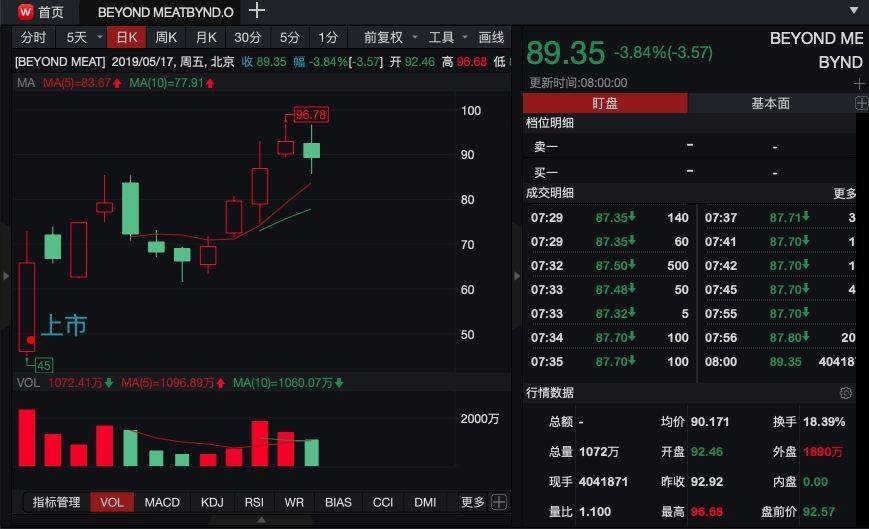The width and height of the screenshot is (869, 529).
Task: Collapse right panel with divider arrow
Action: (x=517, y=275)
